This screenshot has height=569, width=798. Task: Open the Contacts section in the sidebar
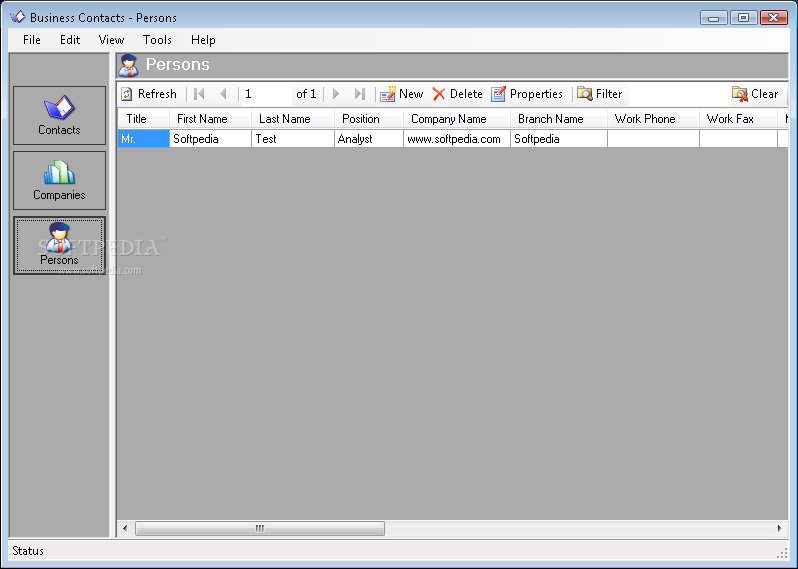point(59,116)
